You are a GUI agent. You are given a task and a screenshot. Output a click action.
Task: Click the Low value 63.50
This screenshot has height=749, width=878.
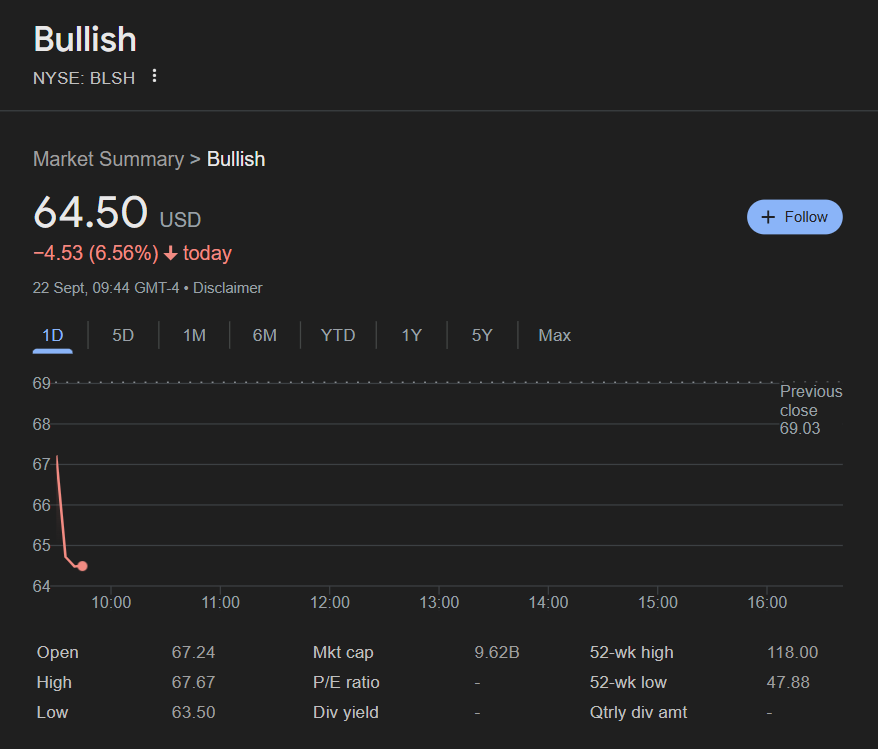click(193, 712)
